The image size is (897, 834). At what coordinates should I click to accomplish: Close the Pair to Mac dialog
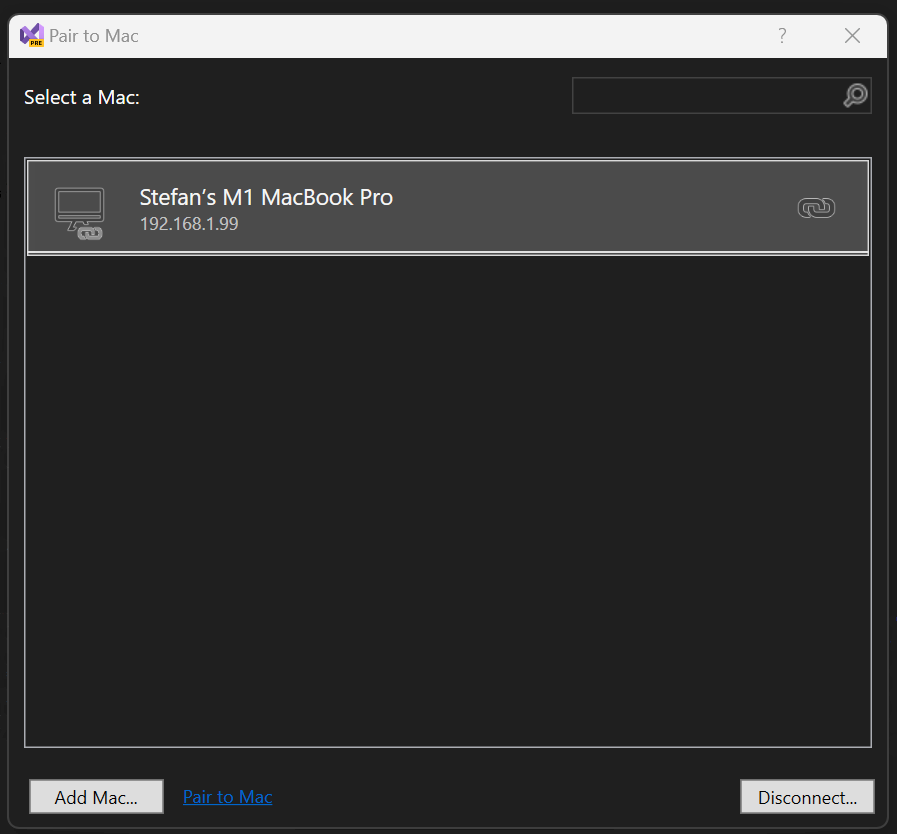pos(852,36)
